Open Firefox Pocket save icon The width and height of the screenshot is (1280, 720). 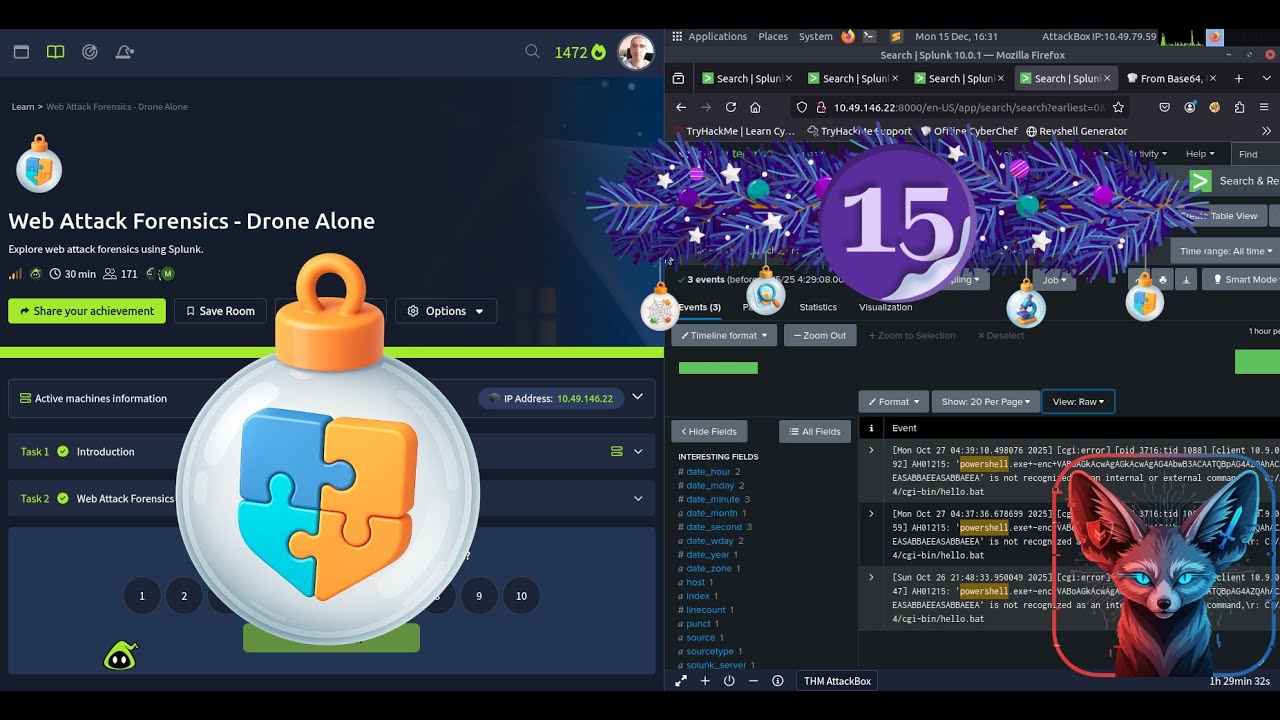pyautogui.click(x=1165, y=107)
